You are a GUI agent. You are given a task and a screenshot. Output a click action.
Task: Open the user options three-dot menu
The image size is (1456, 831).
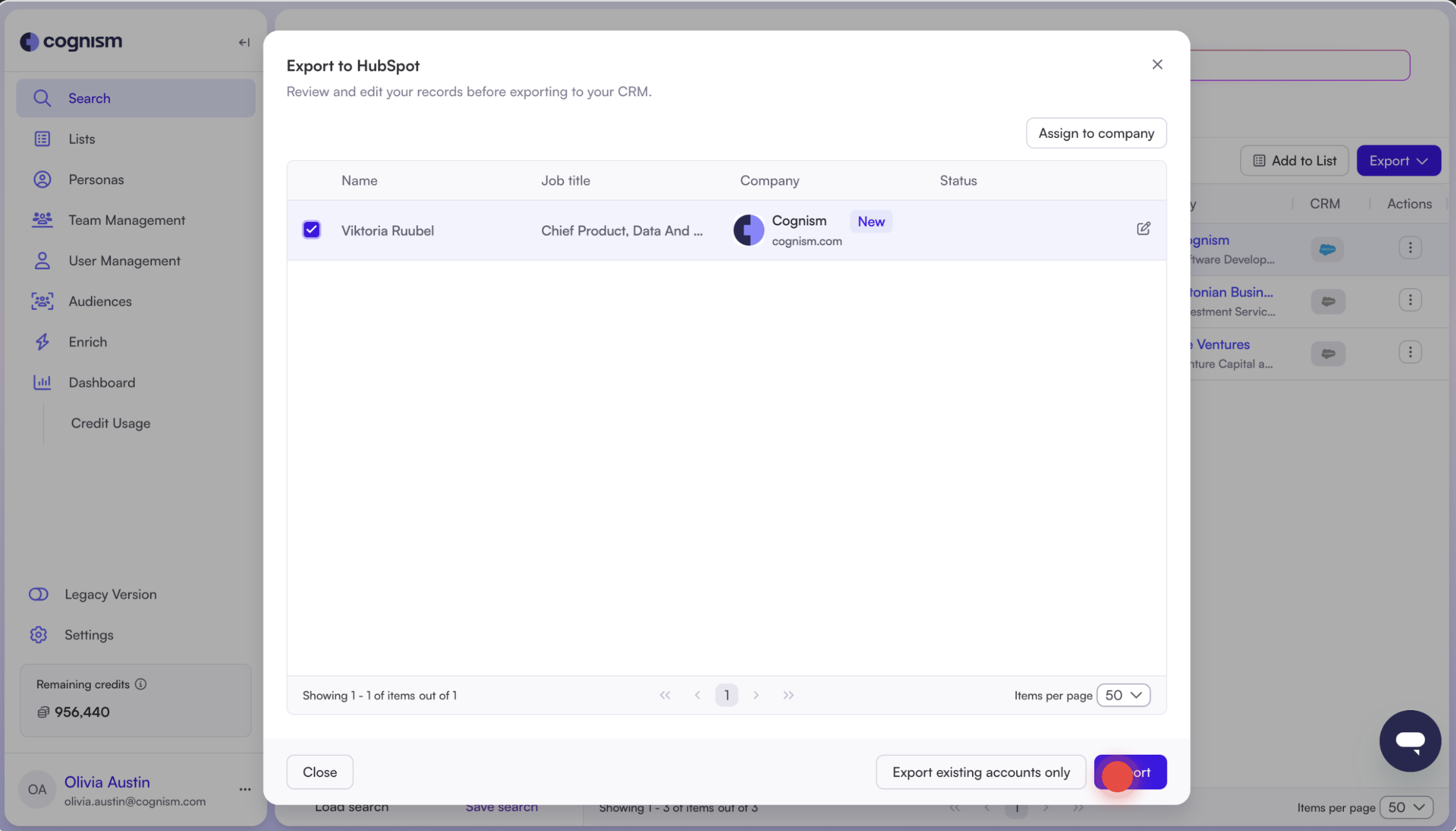(245, 789)
